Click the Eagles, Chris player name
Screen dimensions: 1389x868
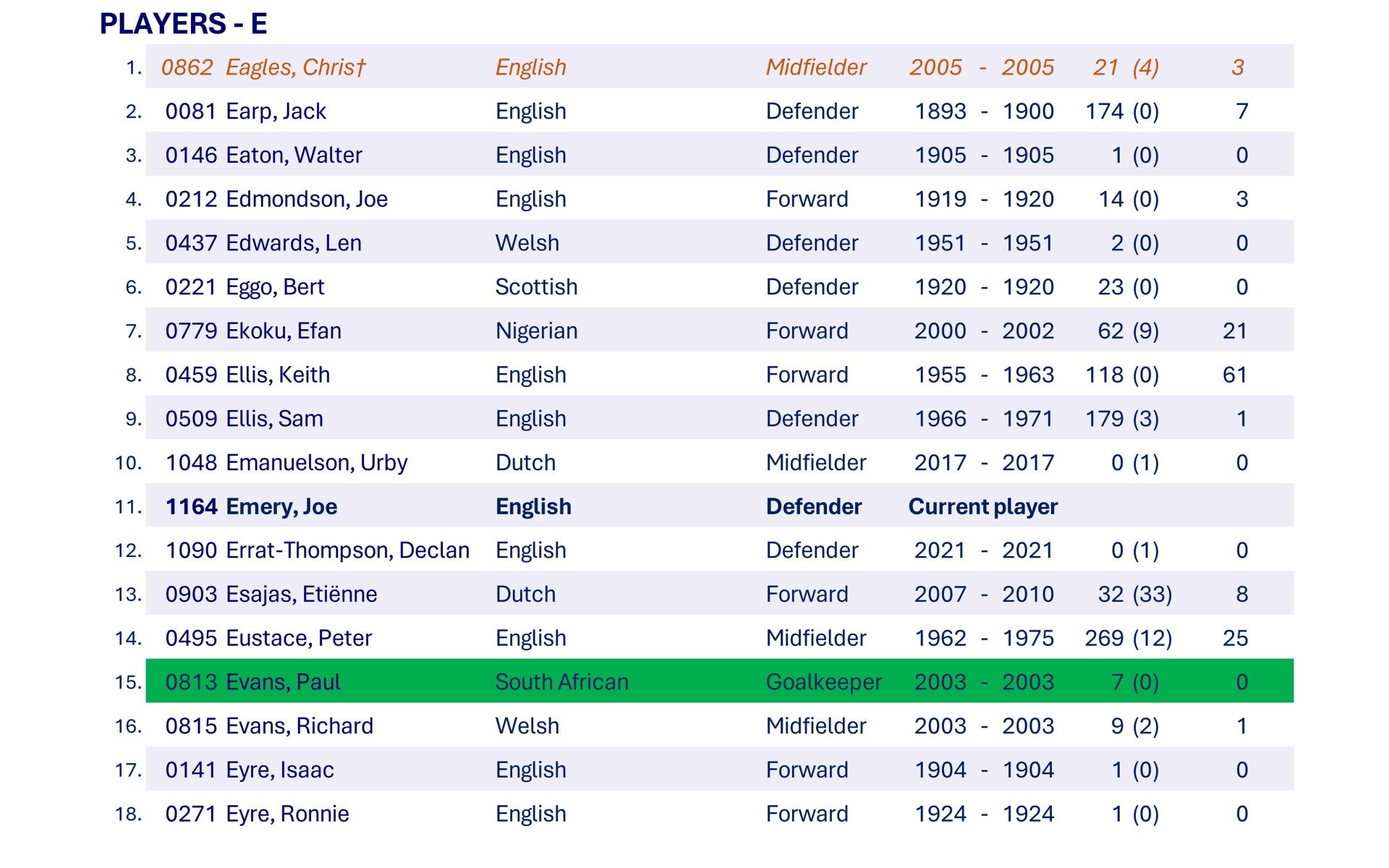pyautogui.click(x=296, y=67)
